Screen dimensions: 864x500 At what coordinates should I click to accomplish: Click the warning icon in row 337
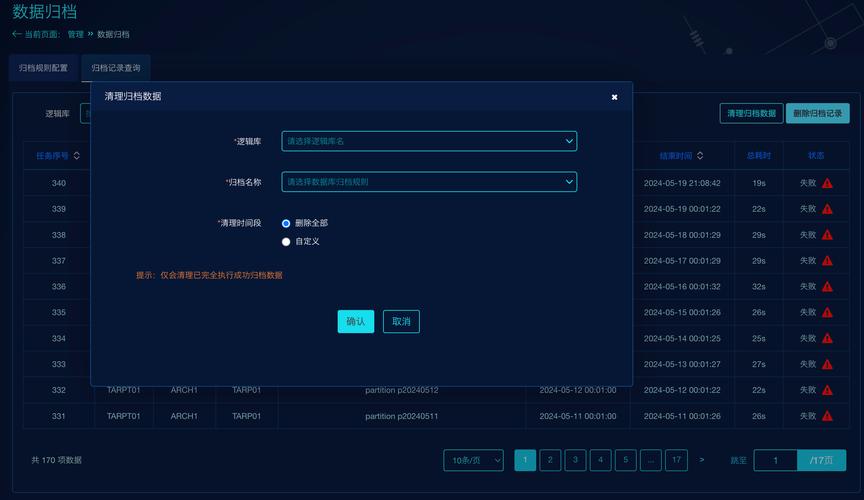click(827, 261)
